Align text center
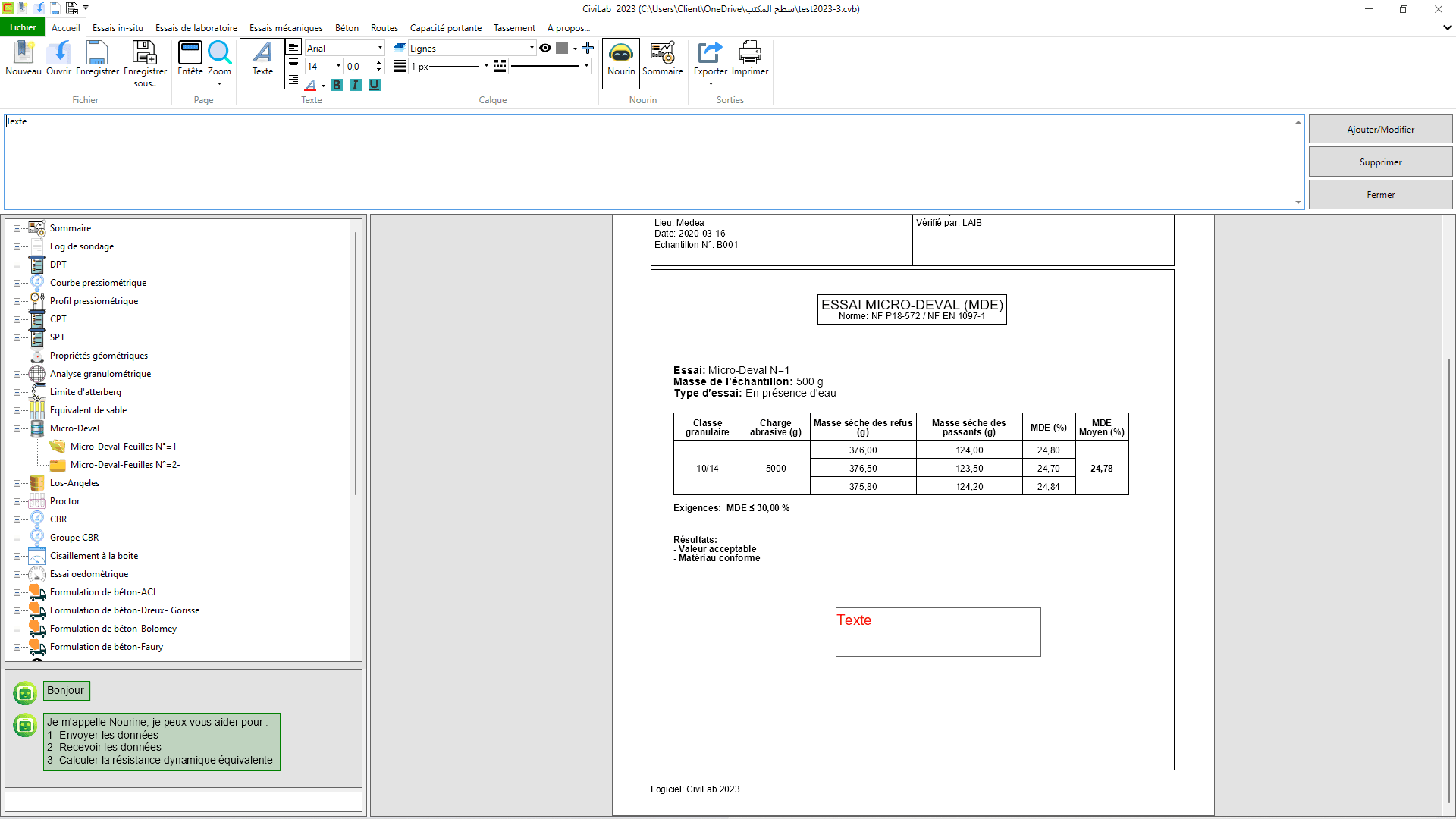 click(293, 64)
